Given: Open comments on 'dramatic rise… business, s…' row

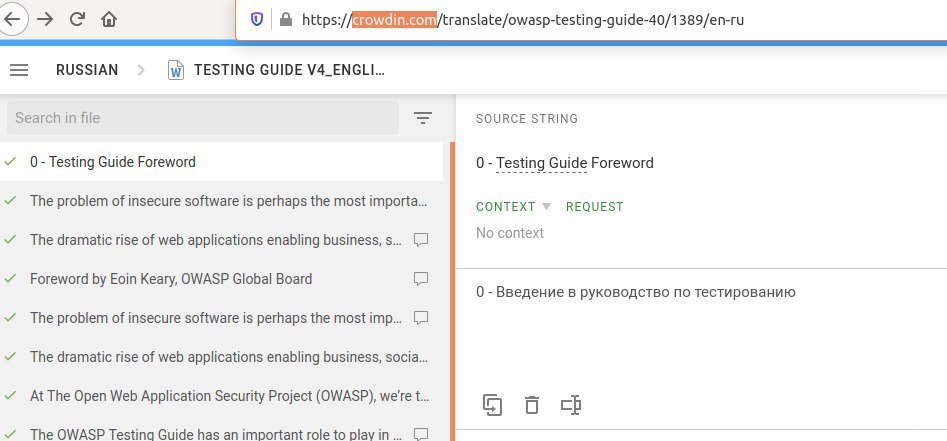Looking at the screenshot, I should pyautogui.click(x=421, y=240).
